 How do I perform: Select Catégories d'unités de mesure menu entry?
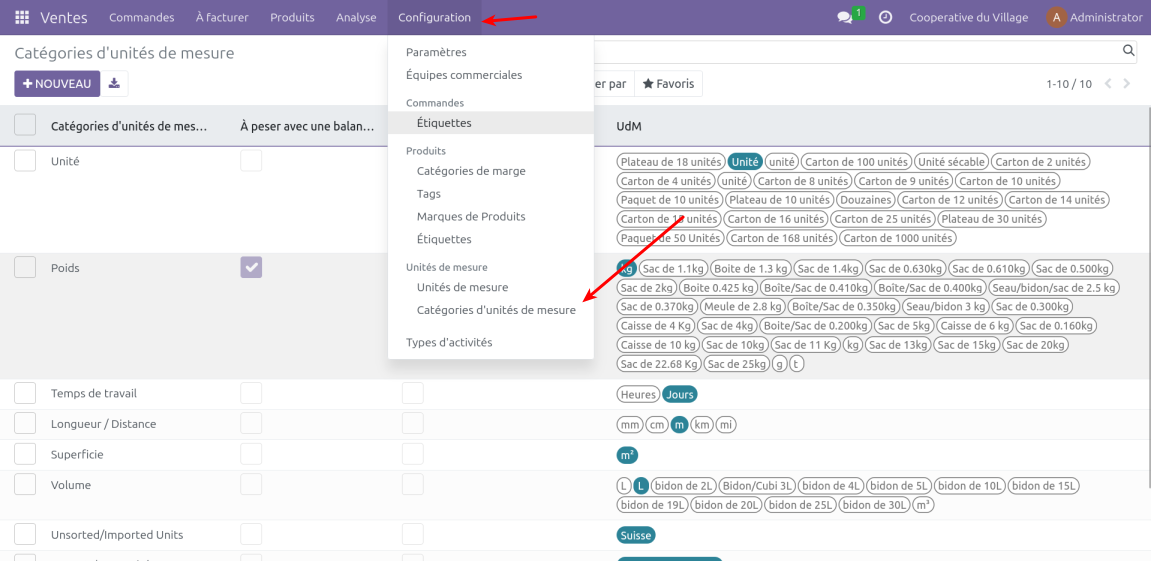tap(496, 310)
